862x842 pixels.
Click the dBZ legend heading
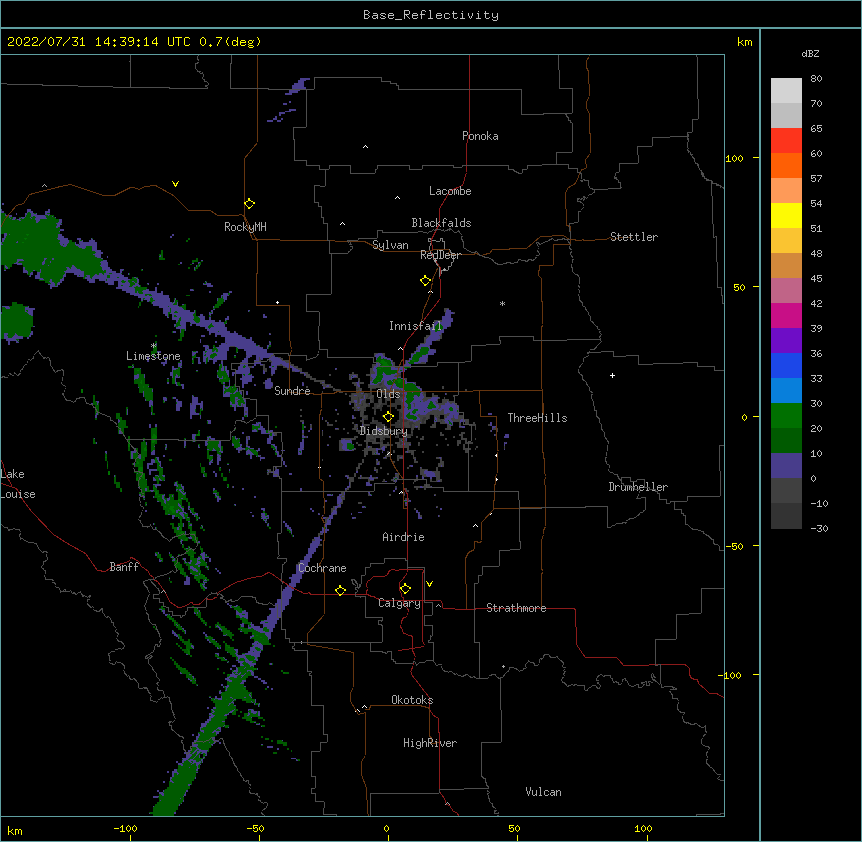point(810,53)
